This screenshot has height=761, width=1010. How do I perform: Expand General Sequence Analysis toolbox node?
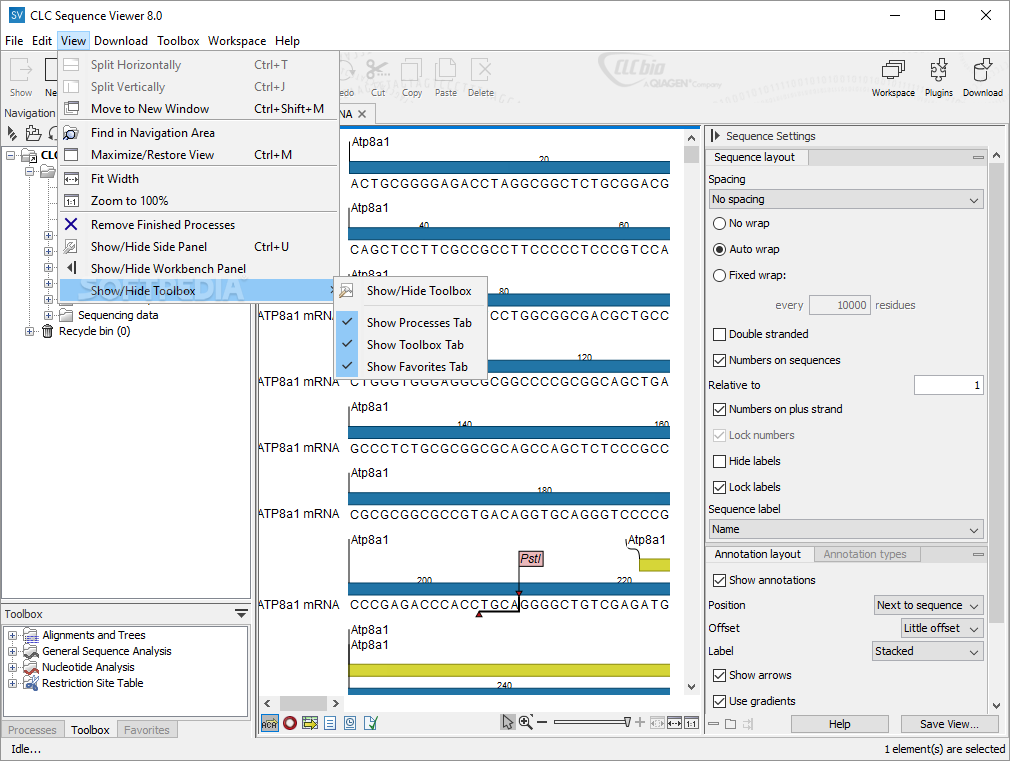12,651
